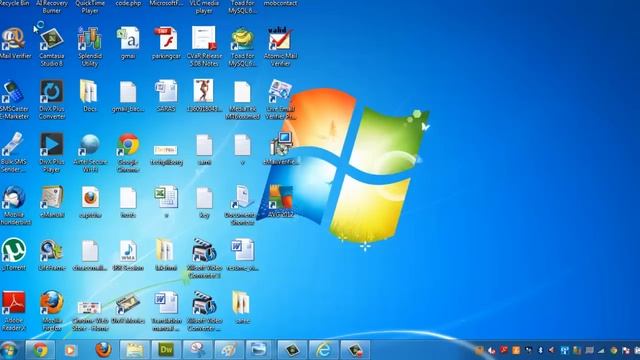Select the Excel spreadsheet file icon
The width and height of the screenshot is (640, 360).
point(166,198)
